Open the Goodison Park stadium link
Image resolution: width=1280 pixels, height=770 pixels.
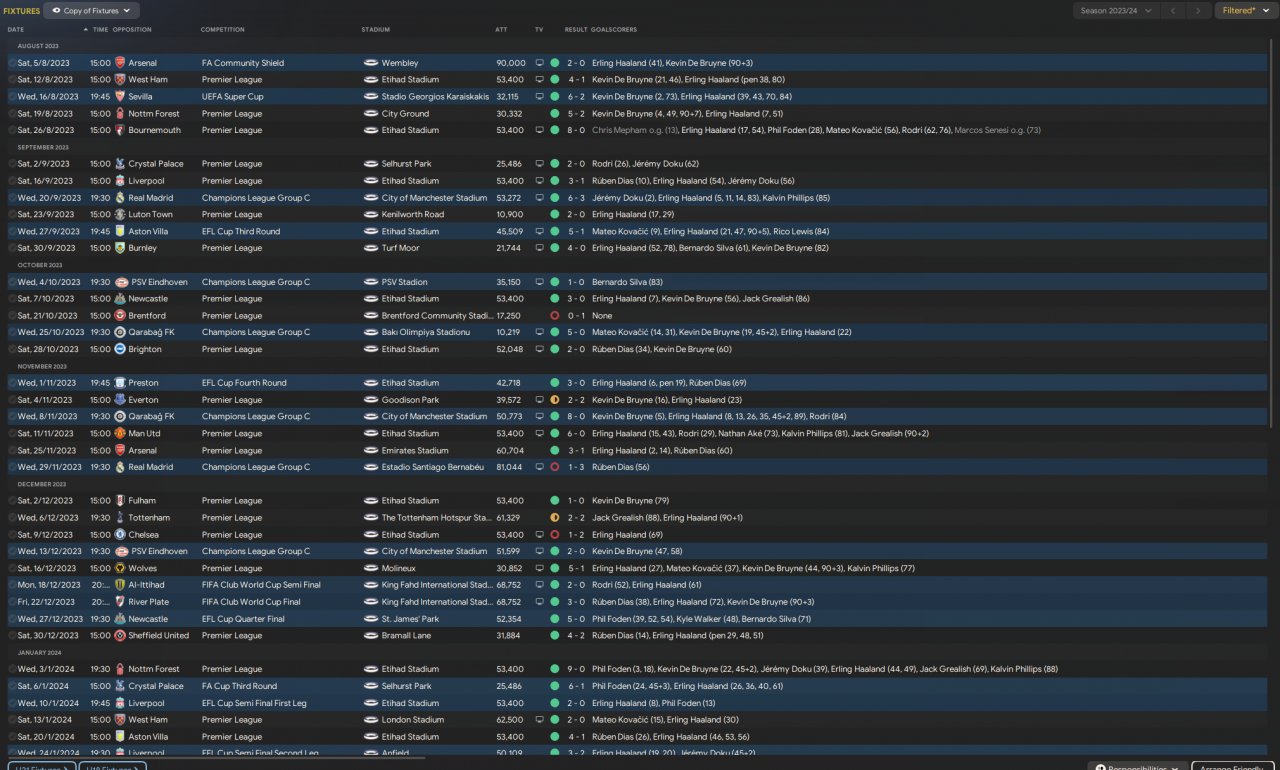coord(410,400)
